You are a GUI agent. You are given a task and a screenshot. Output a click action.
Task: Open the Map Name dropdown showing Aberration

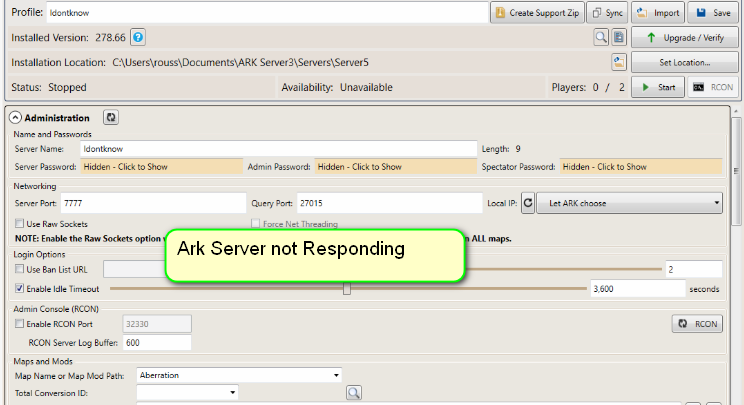point(239,375)
